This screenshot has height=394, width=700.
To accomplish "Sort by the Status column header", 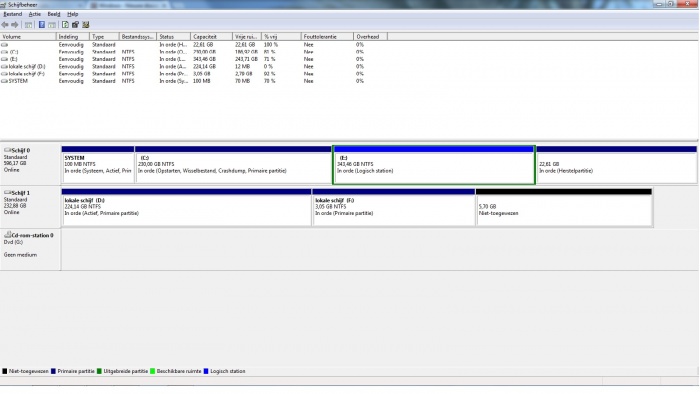I will [174, 37].
